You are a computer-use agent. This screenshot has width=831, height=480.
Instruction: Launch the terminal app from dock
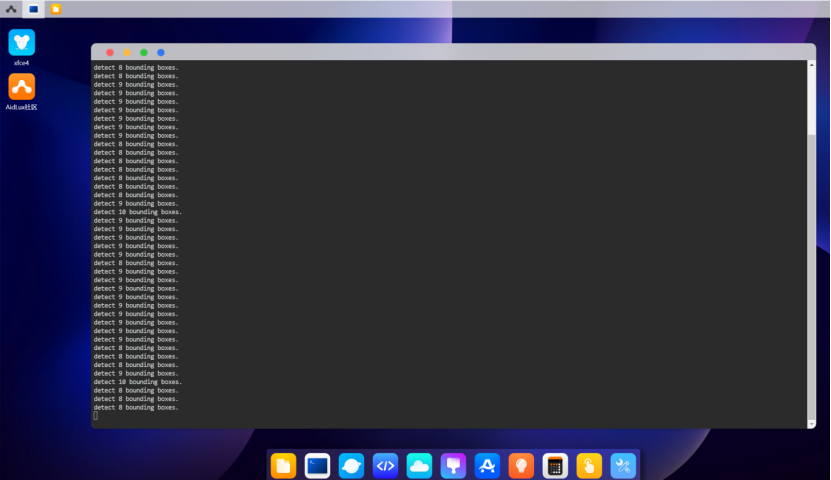pos(317,466)
